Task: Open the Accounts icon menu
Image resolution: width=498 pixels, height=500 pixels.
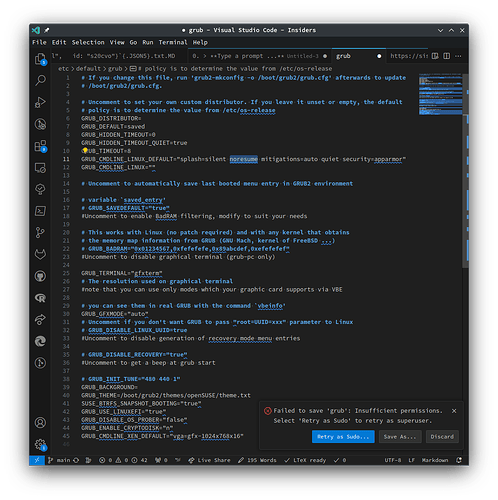Action: point(40,423)
